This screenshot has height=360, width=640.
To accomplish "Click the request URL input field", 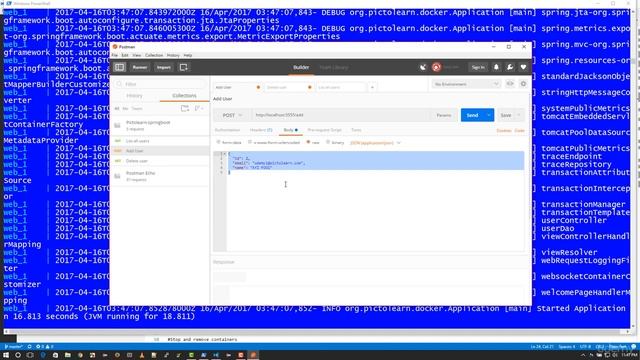I will pyautogui.click(x=341, y=115).
